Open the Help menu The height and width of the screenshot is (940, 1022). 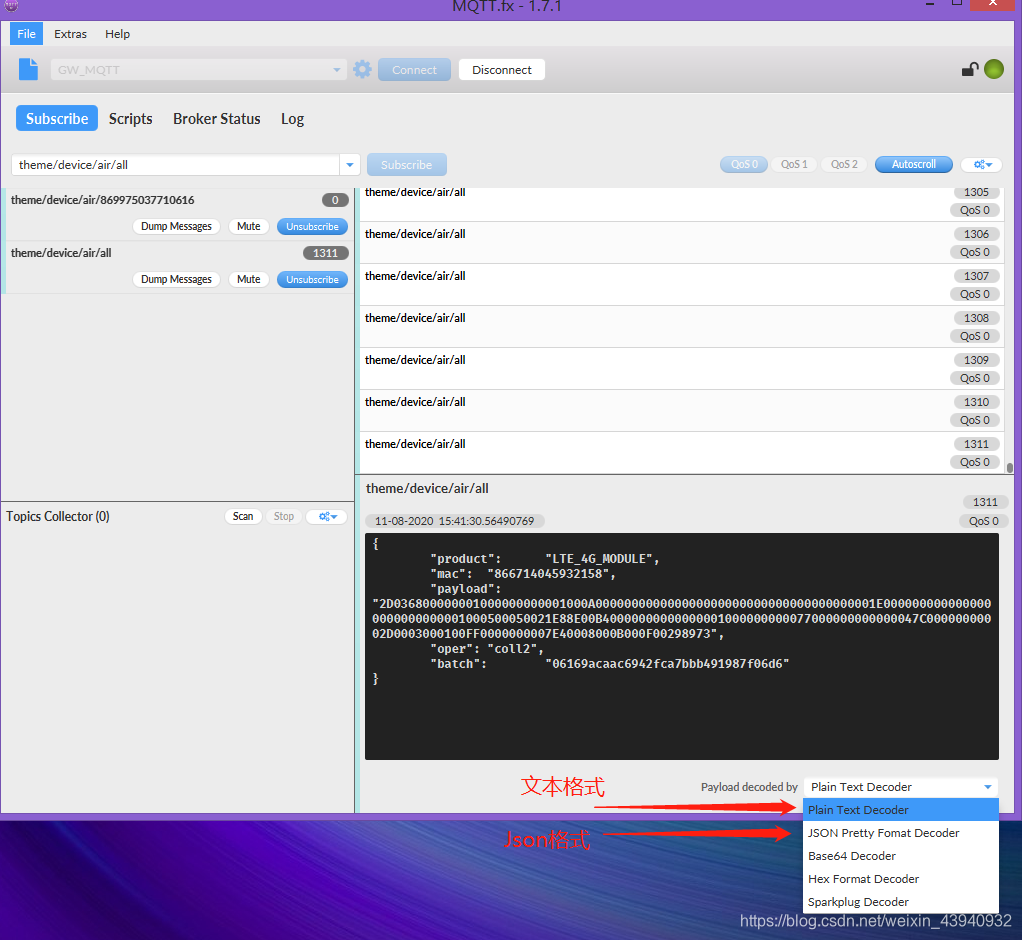[117, 34]
